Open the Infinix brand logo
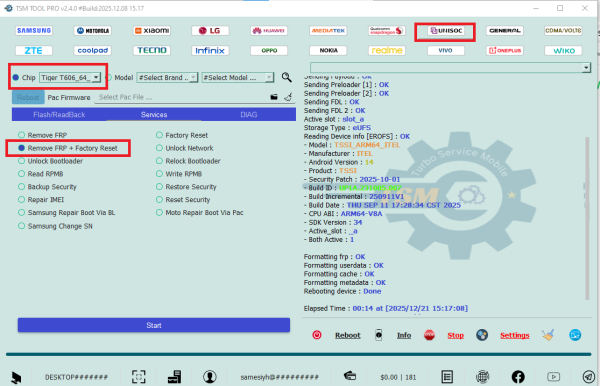 point(210,50)
